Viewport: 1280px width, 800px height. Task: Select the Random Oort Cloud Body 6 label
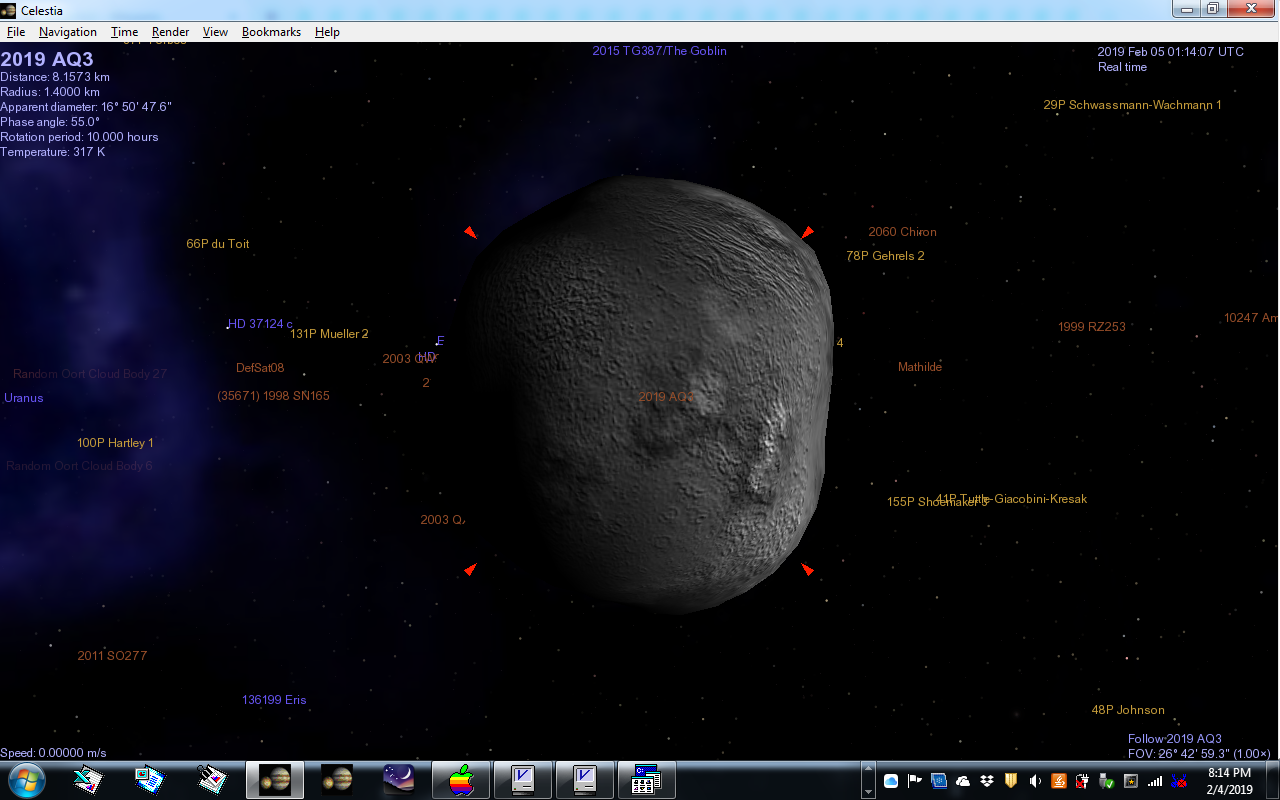point(79,466)
